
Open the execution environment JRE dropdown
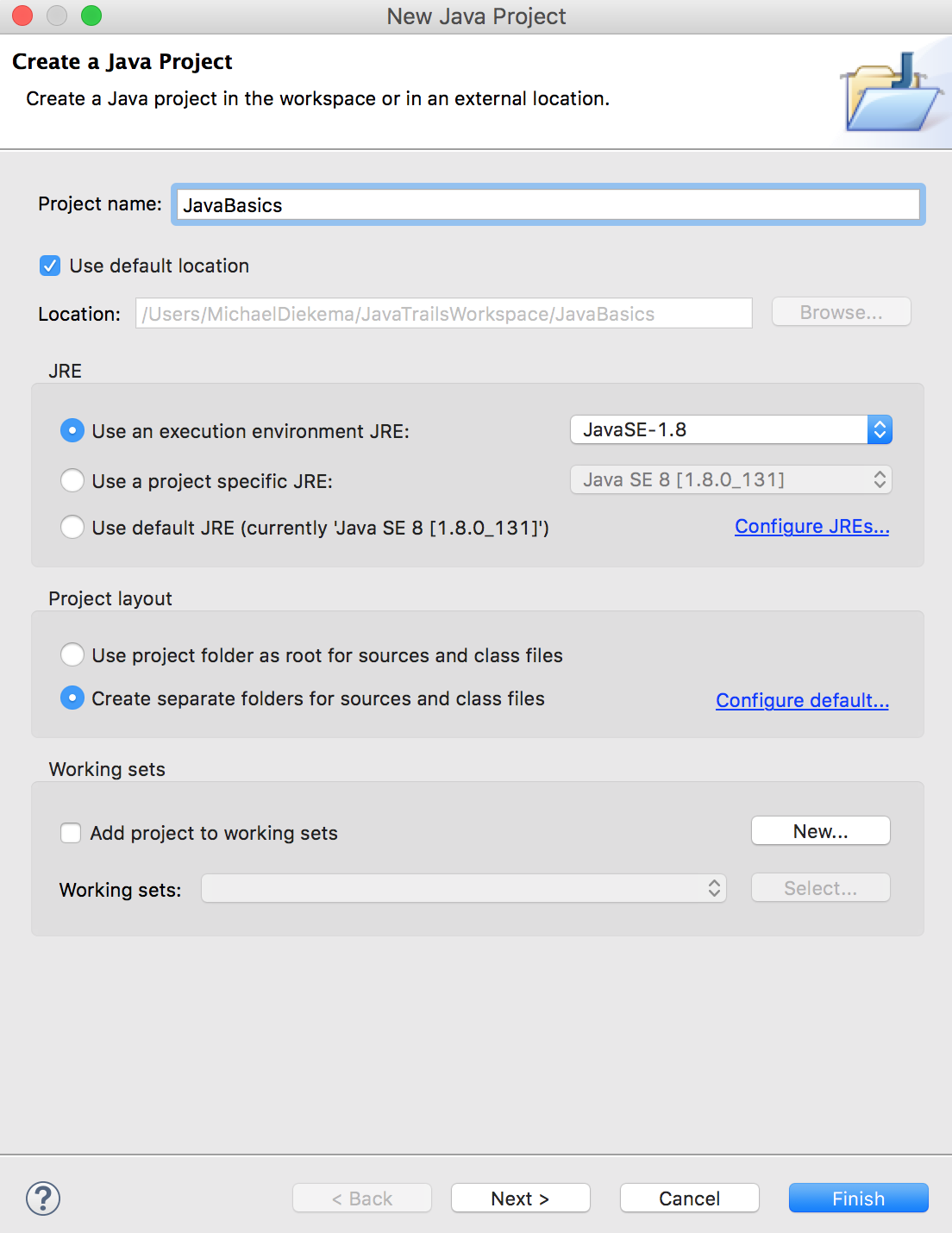coord(731,429)
